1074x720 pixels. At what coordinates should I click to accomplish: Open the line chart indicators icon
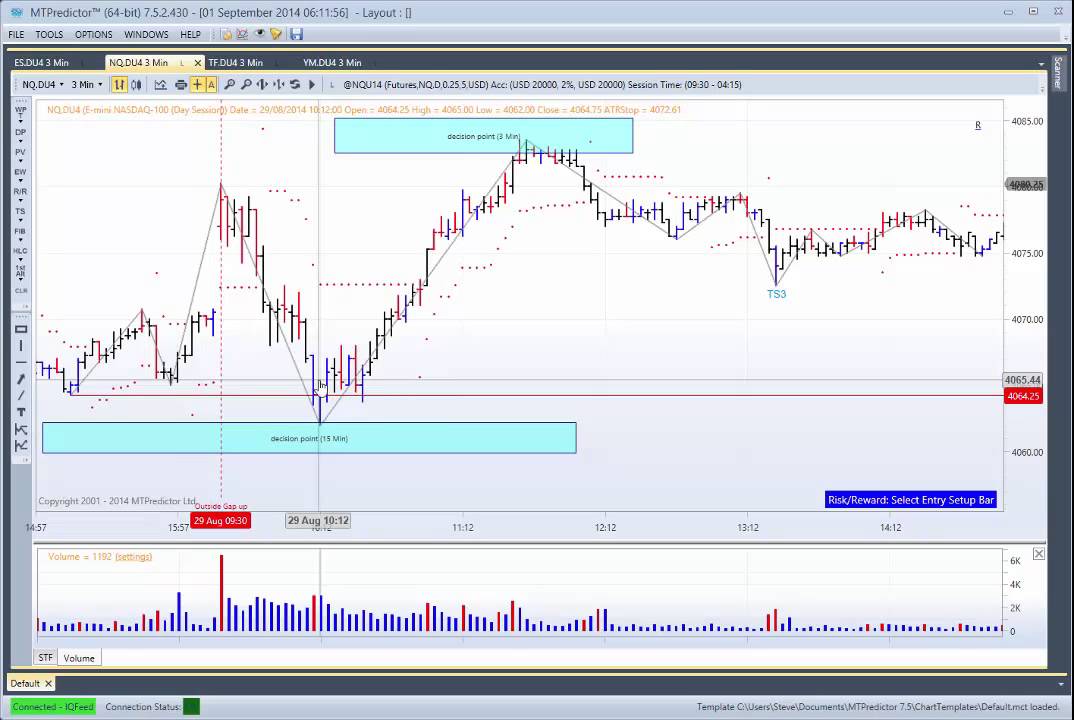(x=160, y=84)
